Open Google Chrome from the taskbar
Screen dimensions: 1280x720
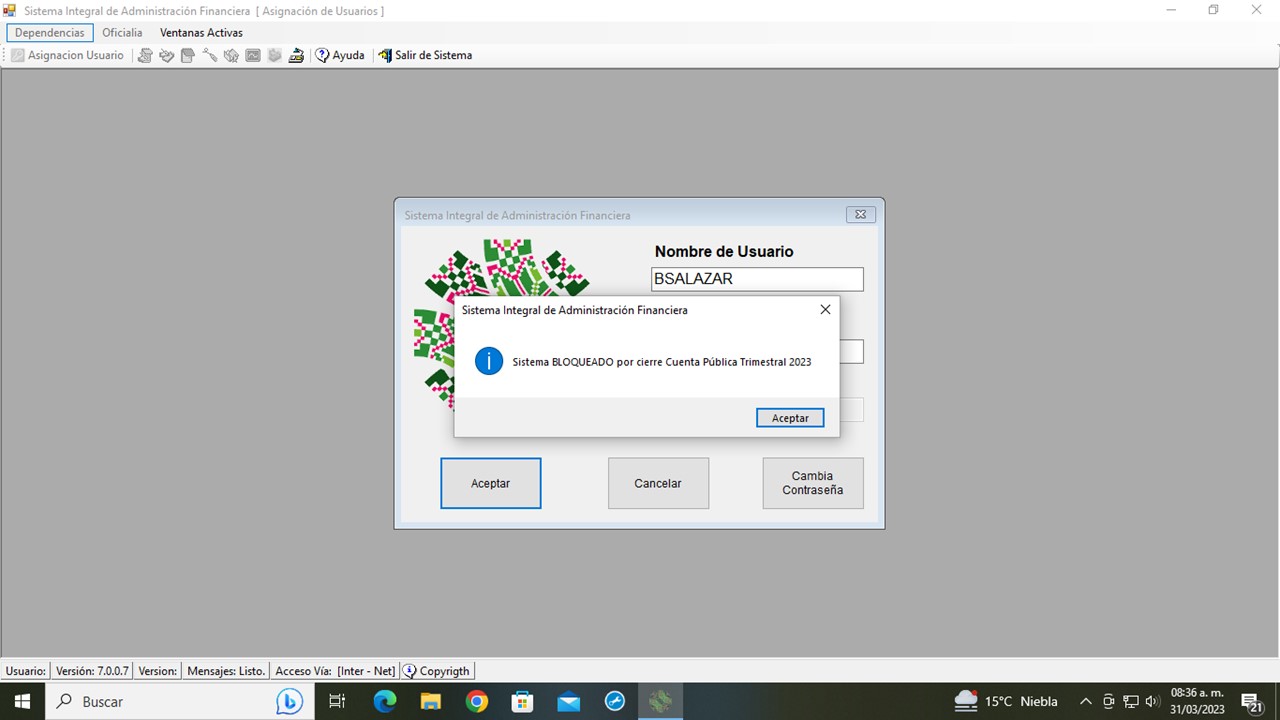click(x=477, y=702)
